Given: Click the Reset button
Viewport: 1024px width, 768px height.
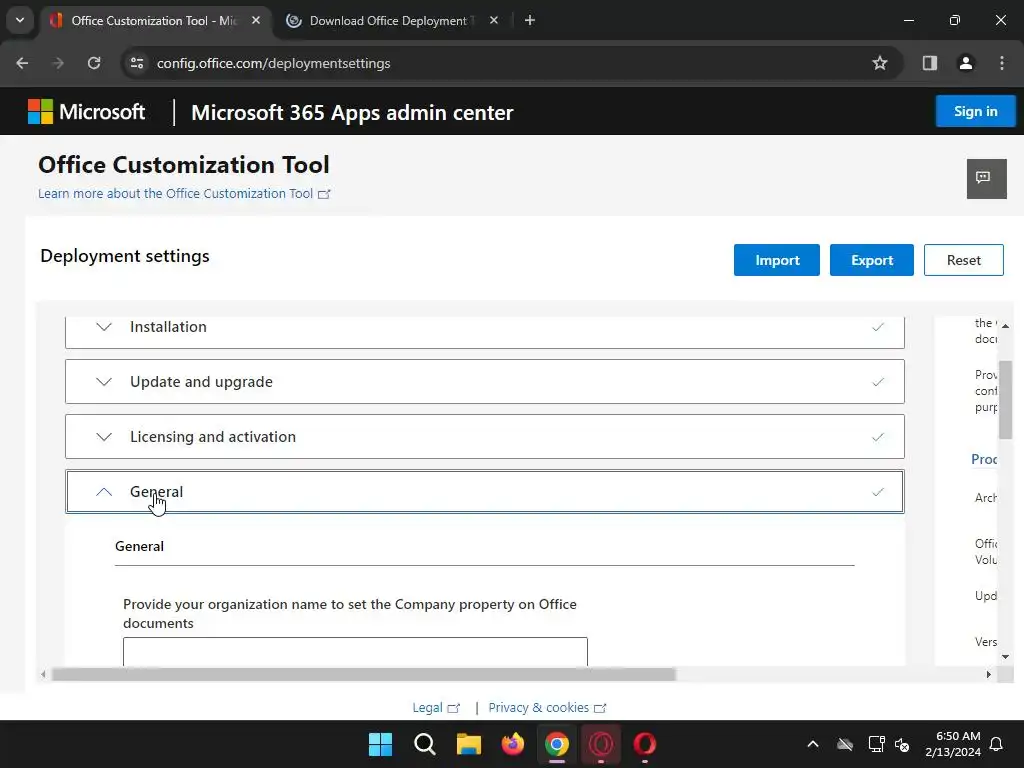Looking at the screenshot, I should pos(963,260).
